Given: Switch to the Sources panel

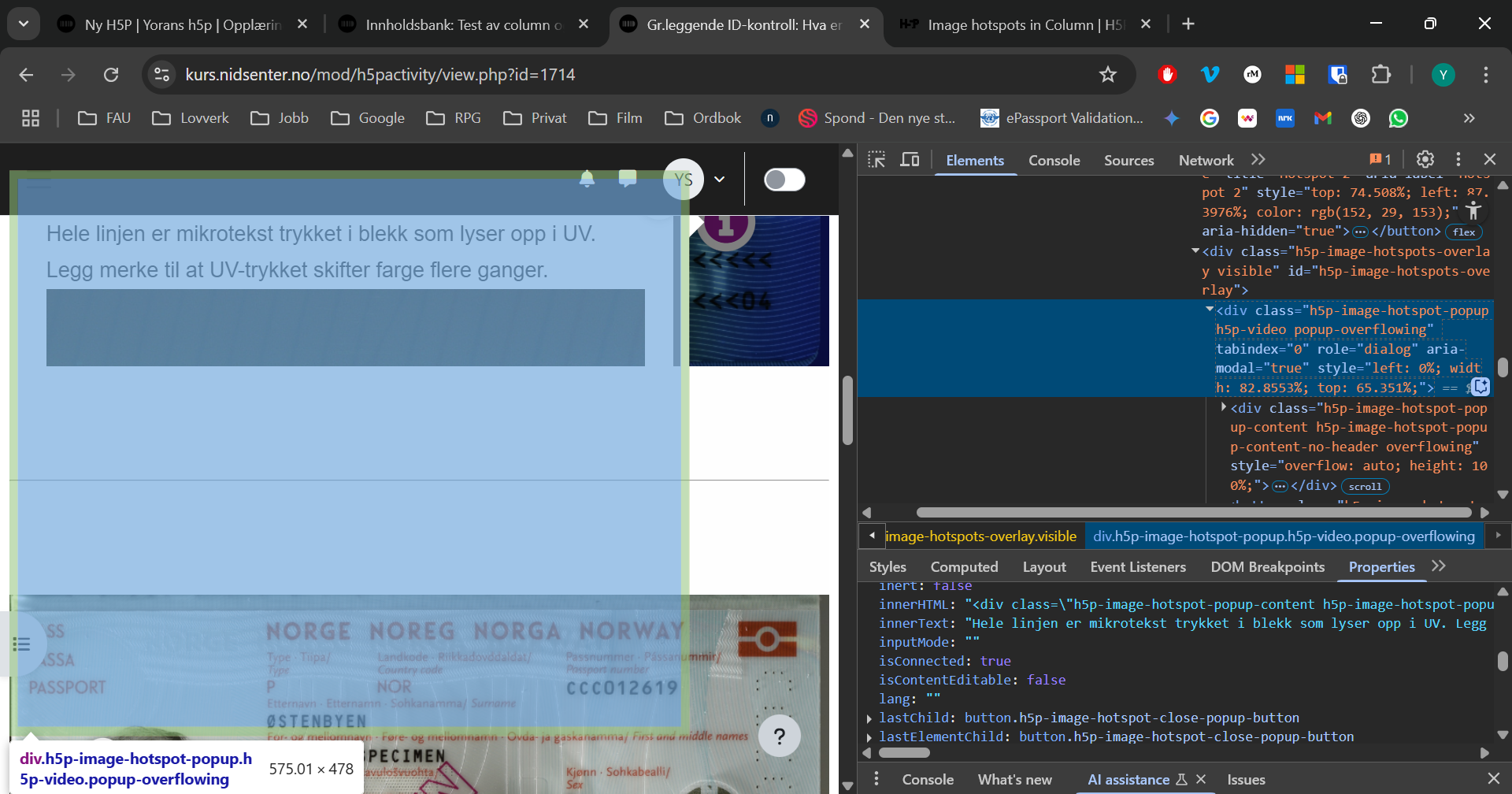Looking at the screenshot, I should coord(1128,160).
